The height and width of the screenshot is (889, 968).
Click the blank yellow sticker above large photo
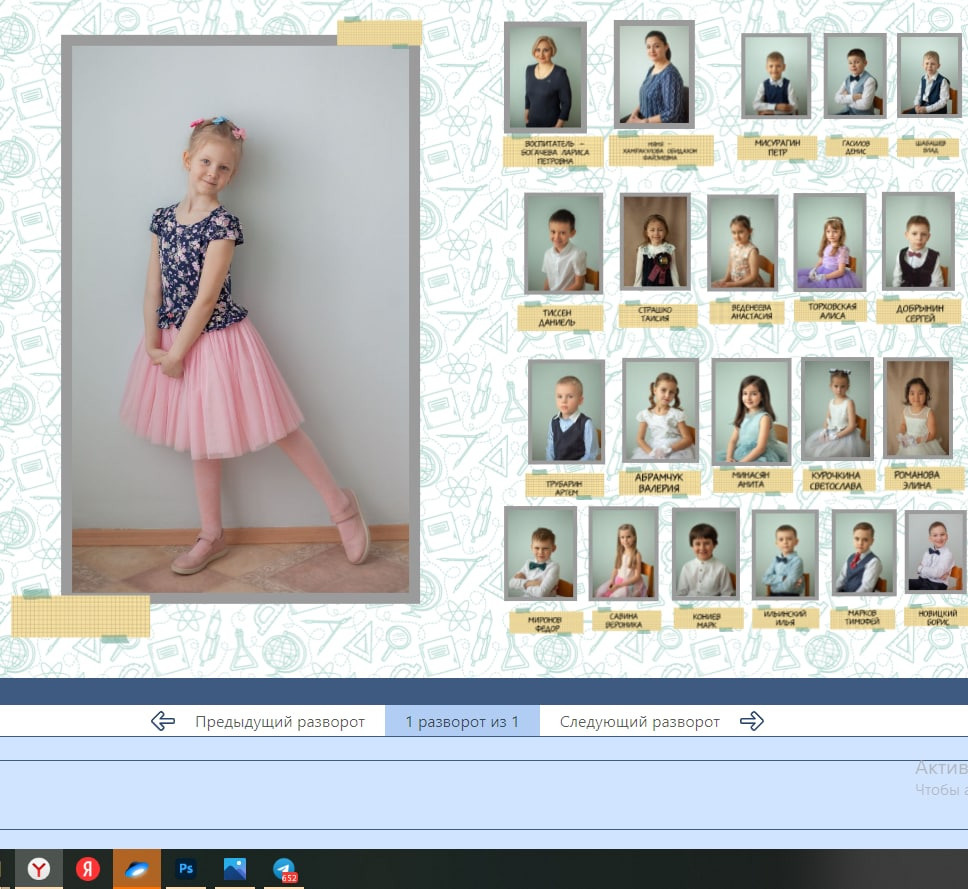coord(379,33)
